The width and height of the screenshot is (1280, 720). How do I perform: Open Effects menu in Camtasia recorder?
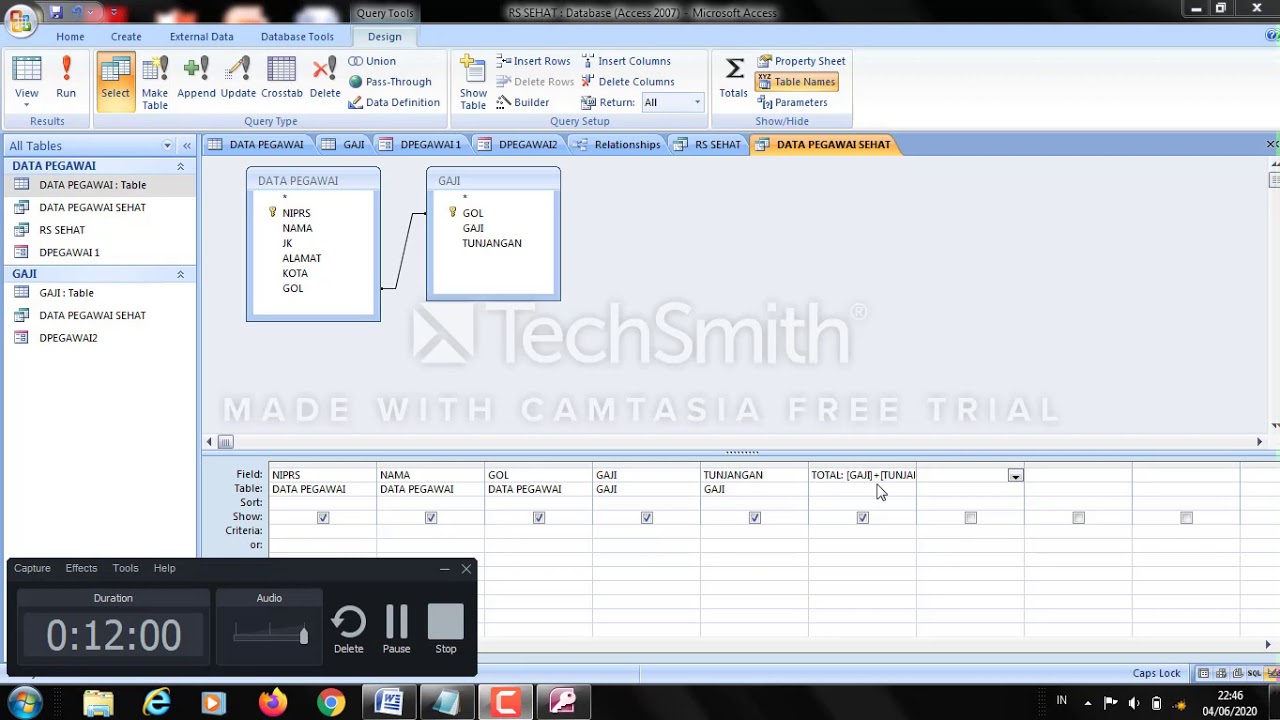click(81, 568)
